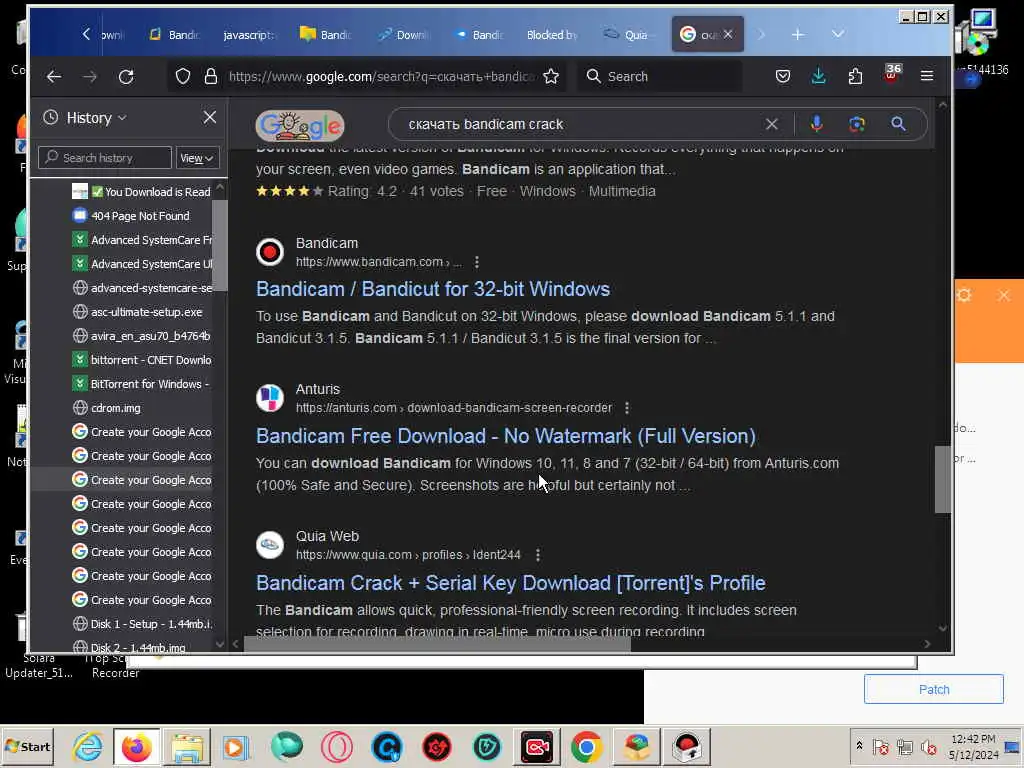1024x768 pixels.
Task: Click the URL address bar
Action: [x=381, y=76]
